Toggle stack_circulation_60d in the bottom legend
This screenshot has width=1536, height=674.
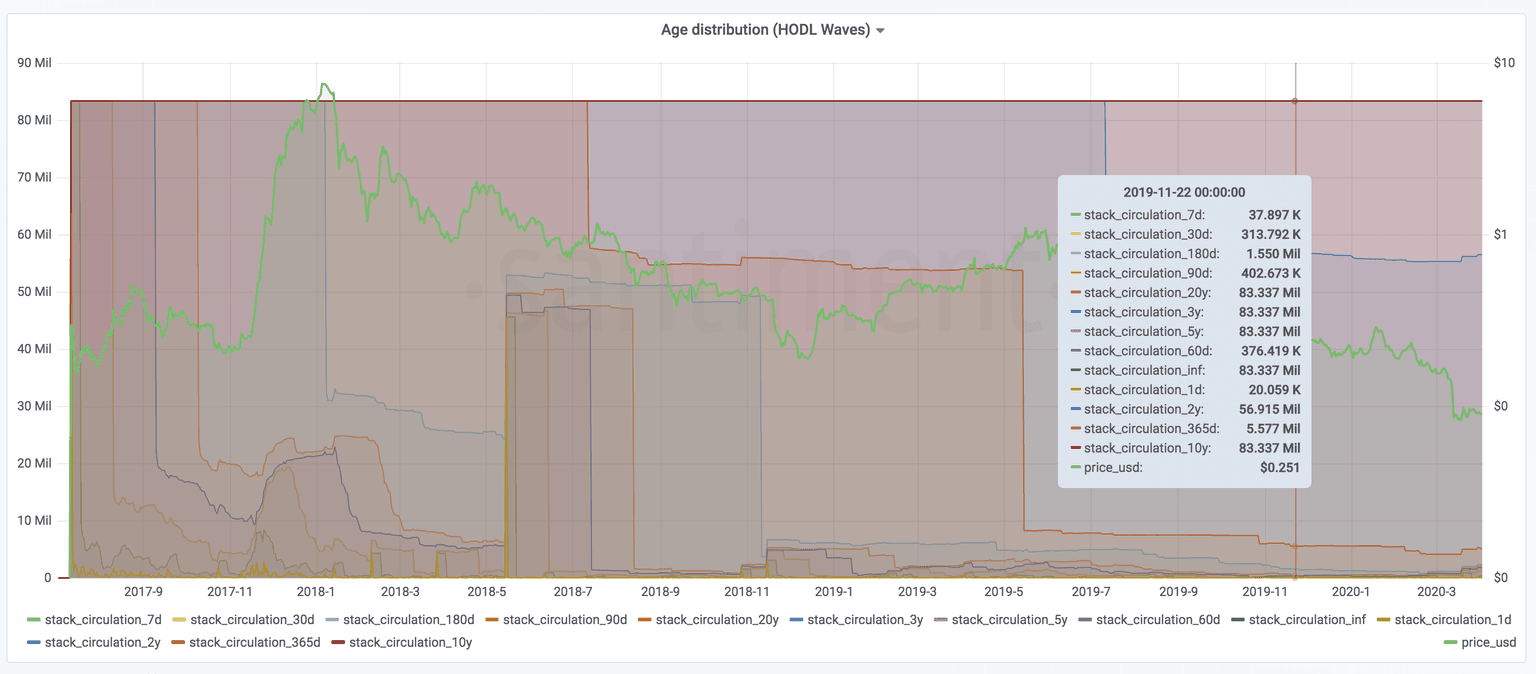1157,620
